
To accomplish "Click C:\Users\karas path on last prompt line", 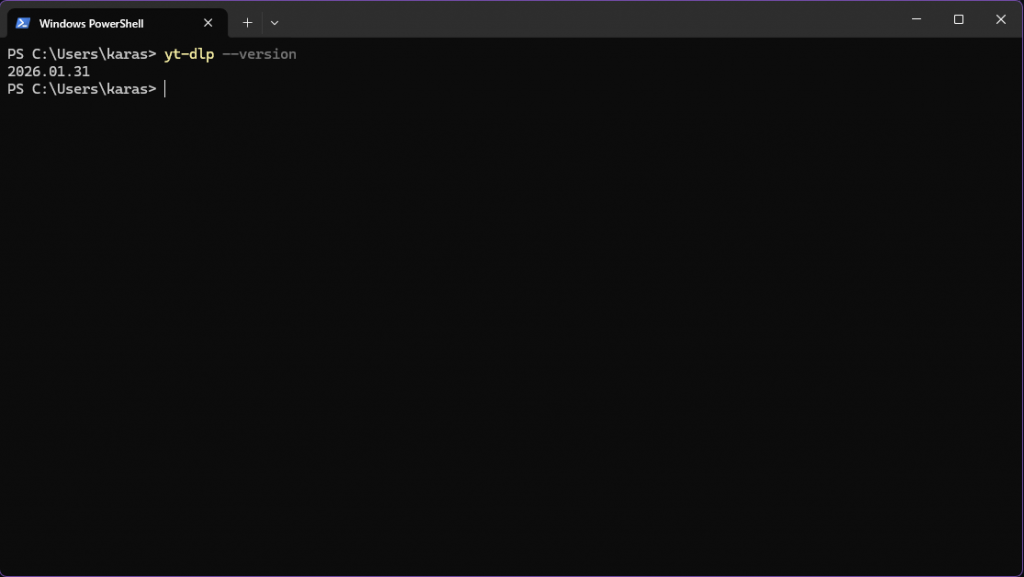I will [90, 89].
